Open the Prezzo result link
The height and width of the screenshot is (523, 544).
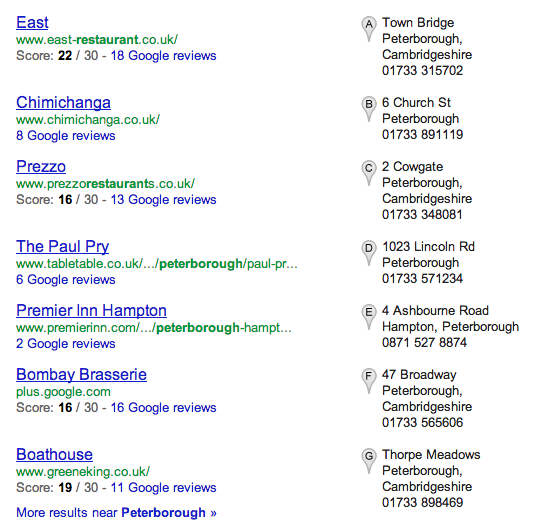tap(41, 166)
